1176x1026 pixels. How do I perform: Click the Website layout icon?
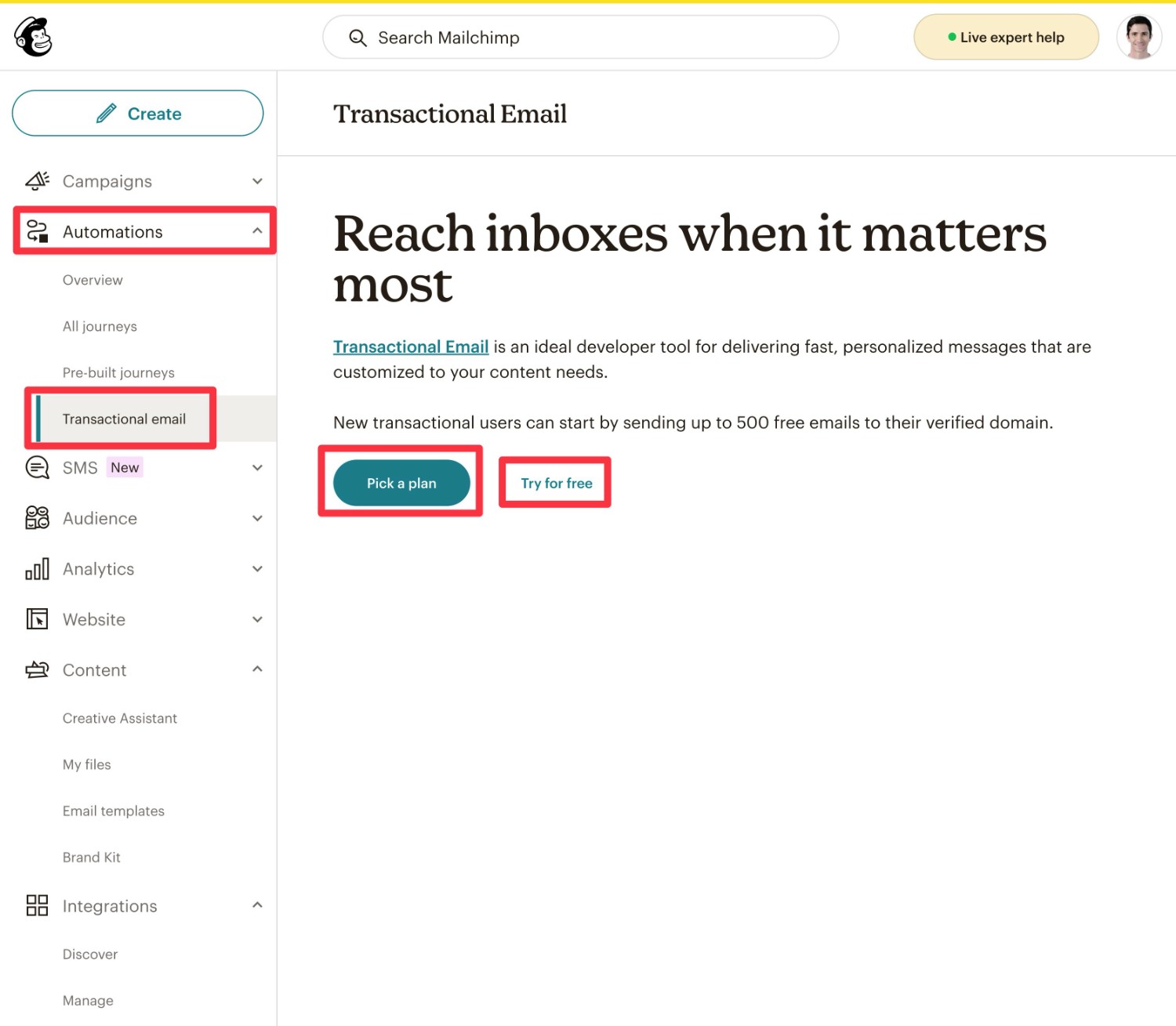coord(37,619)
